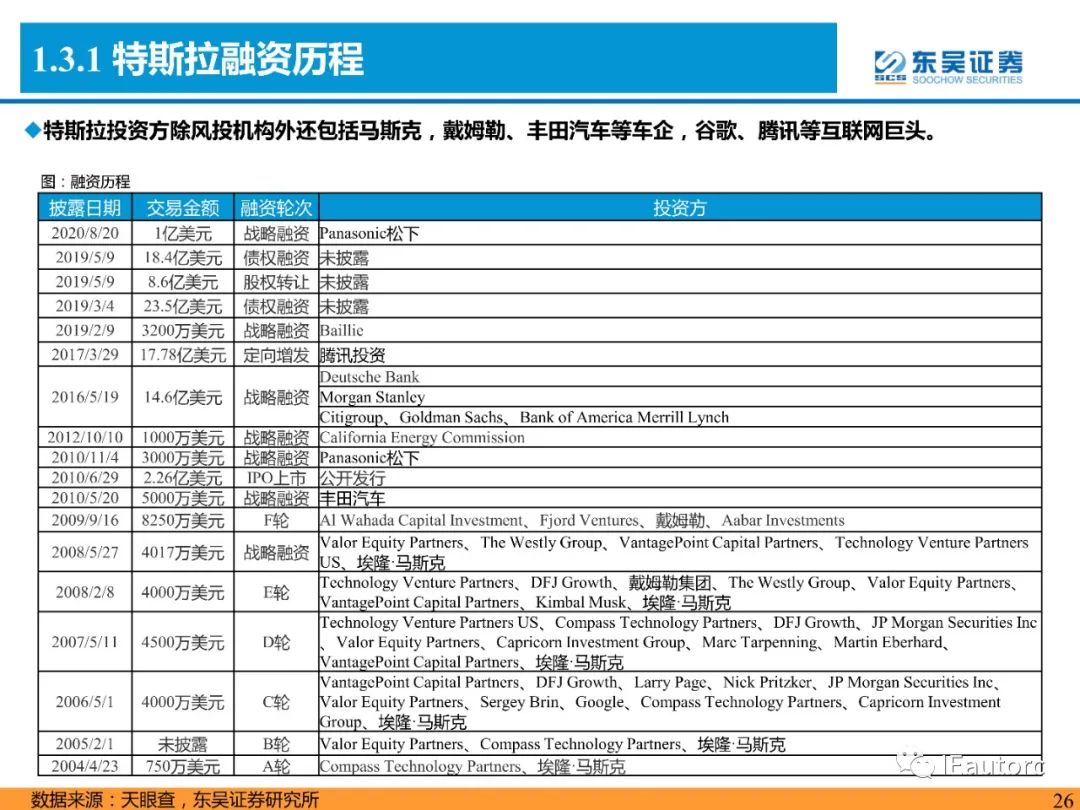This screenshot has height=810, width=1080.
Task: Click the amount cell 750万美元
Action: tap(183, 765)
